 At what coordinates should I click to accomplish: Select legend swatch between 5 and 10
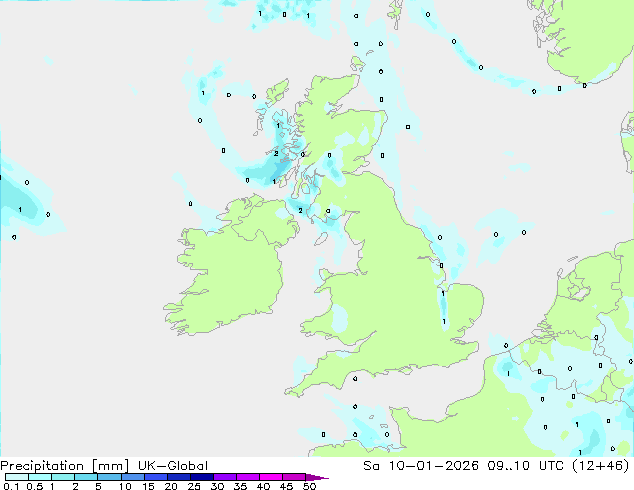coord(109,477)
